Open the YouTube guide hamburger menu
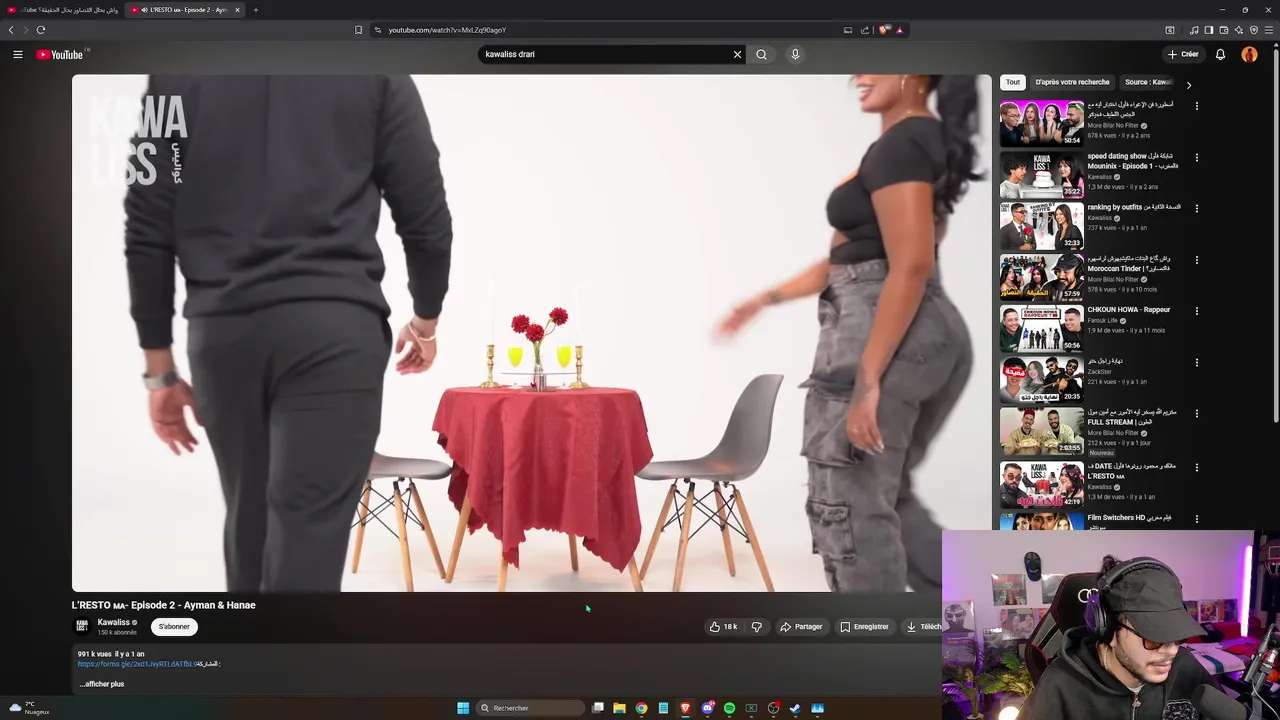 pos(18,54)
